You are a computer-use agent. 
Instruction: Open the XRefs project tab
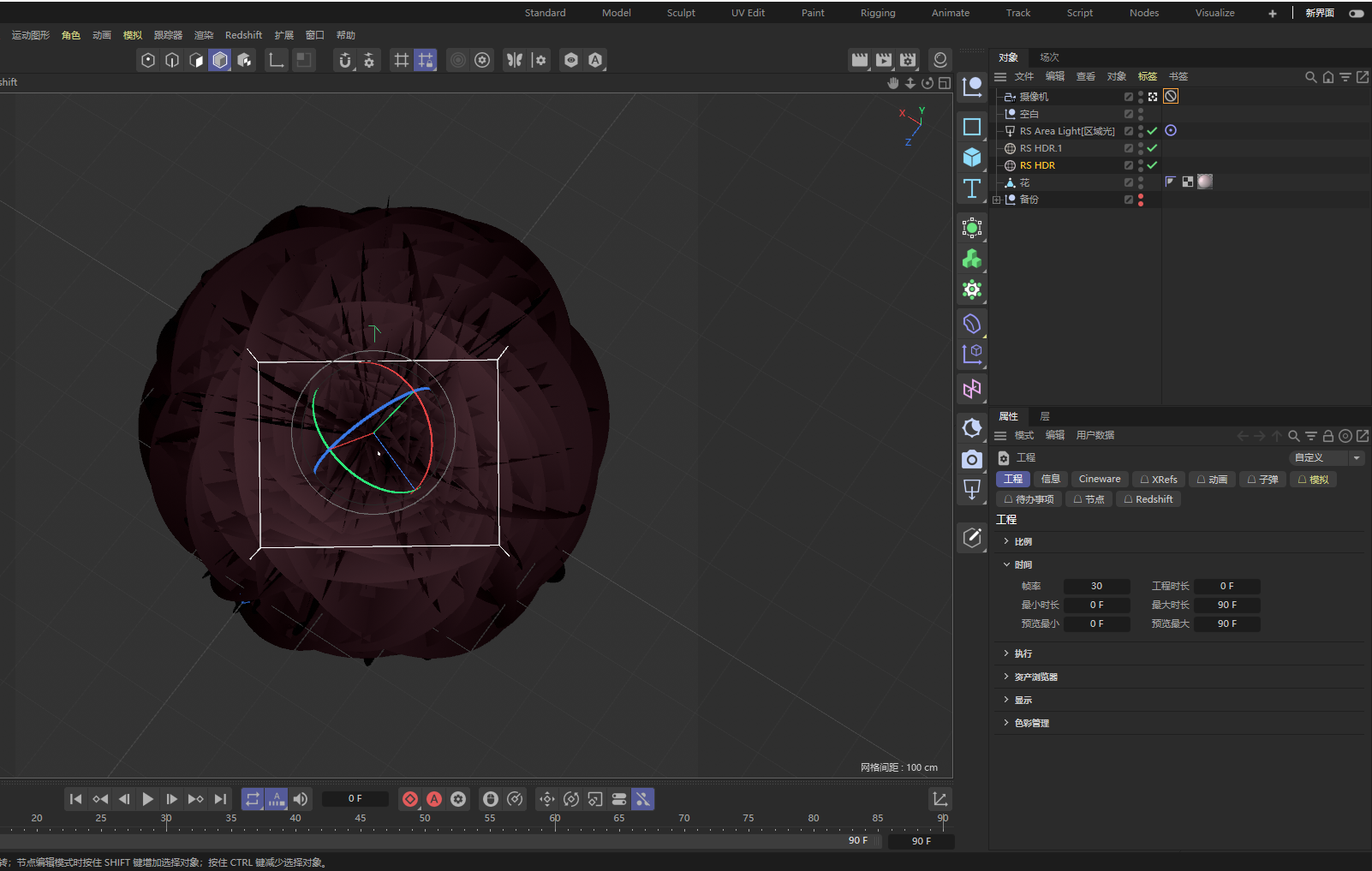tap(1159, 480)
